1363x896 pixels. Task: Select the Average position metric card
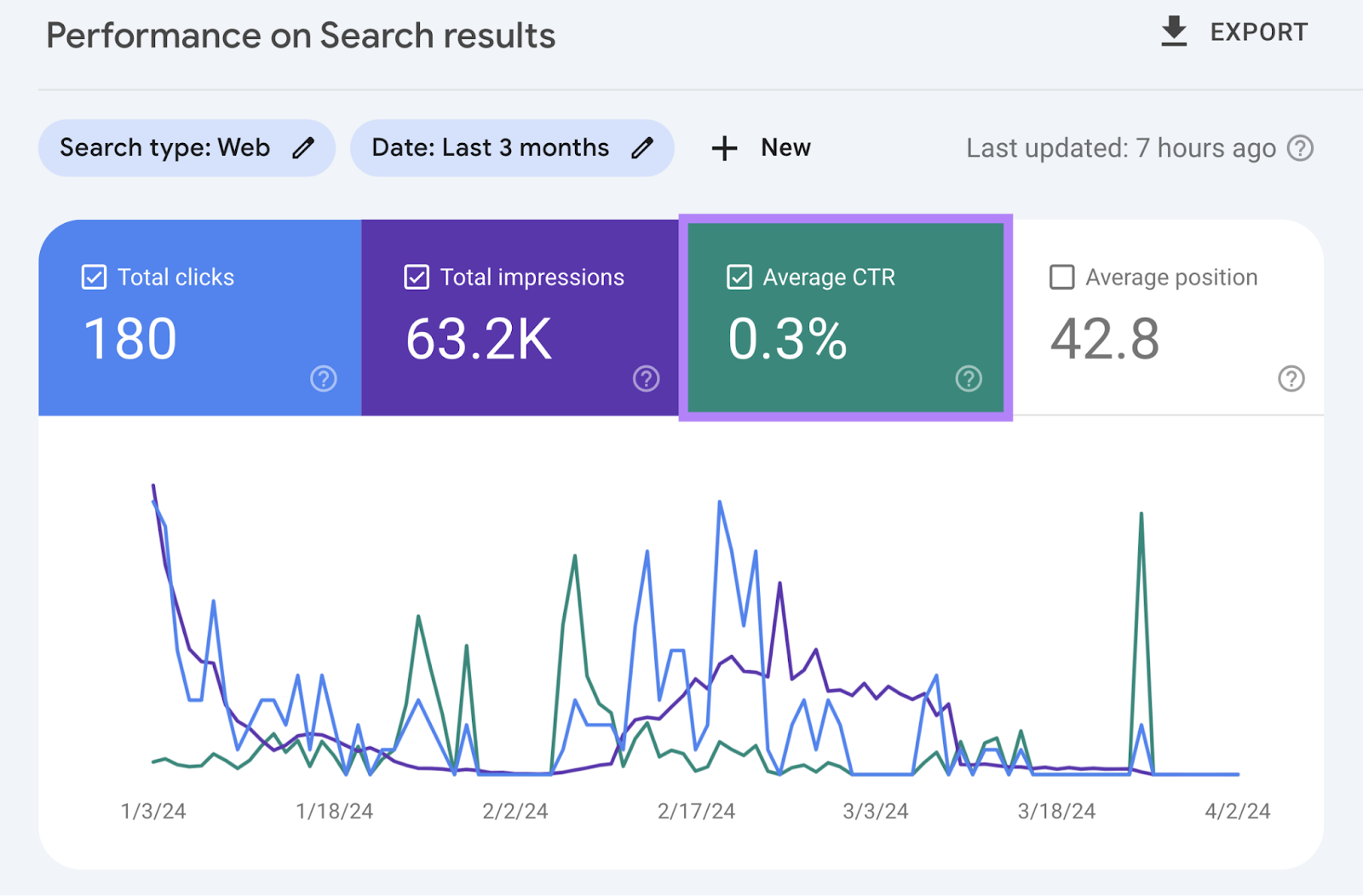(x=1167, y=318)
